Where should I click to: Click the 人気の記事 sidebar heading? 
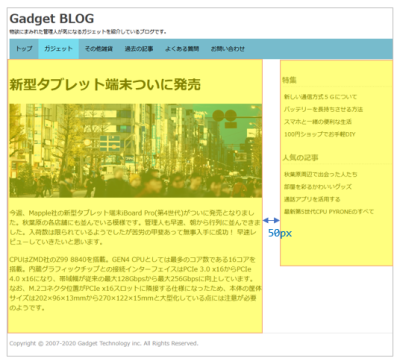tap(300, 158)
